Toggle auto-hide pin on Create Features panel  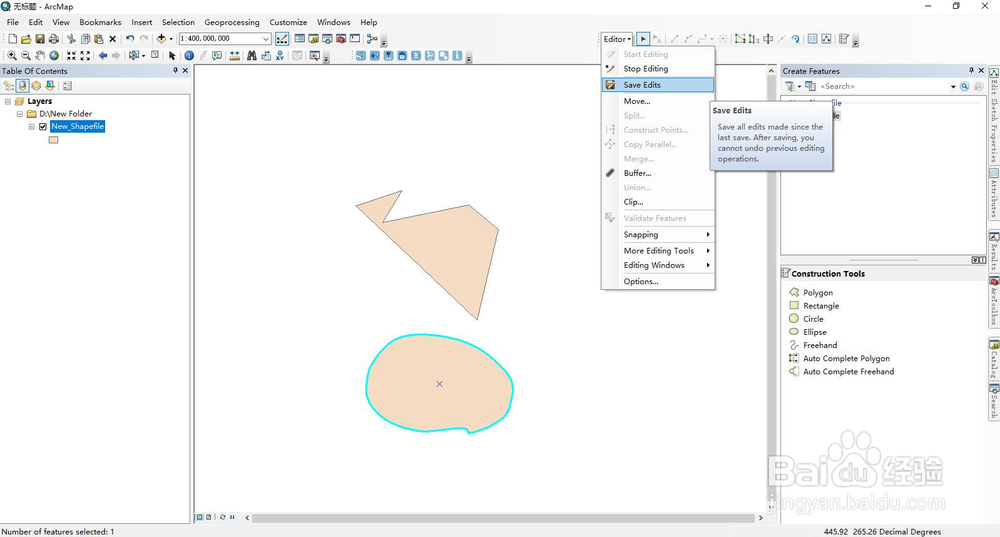[x=971, y=71]
